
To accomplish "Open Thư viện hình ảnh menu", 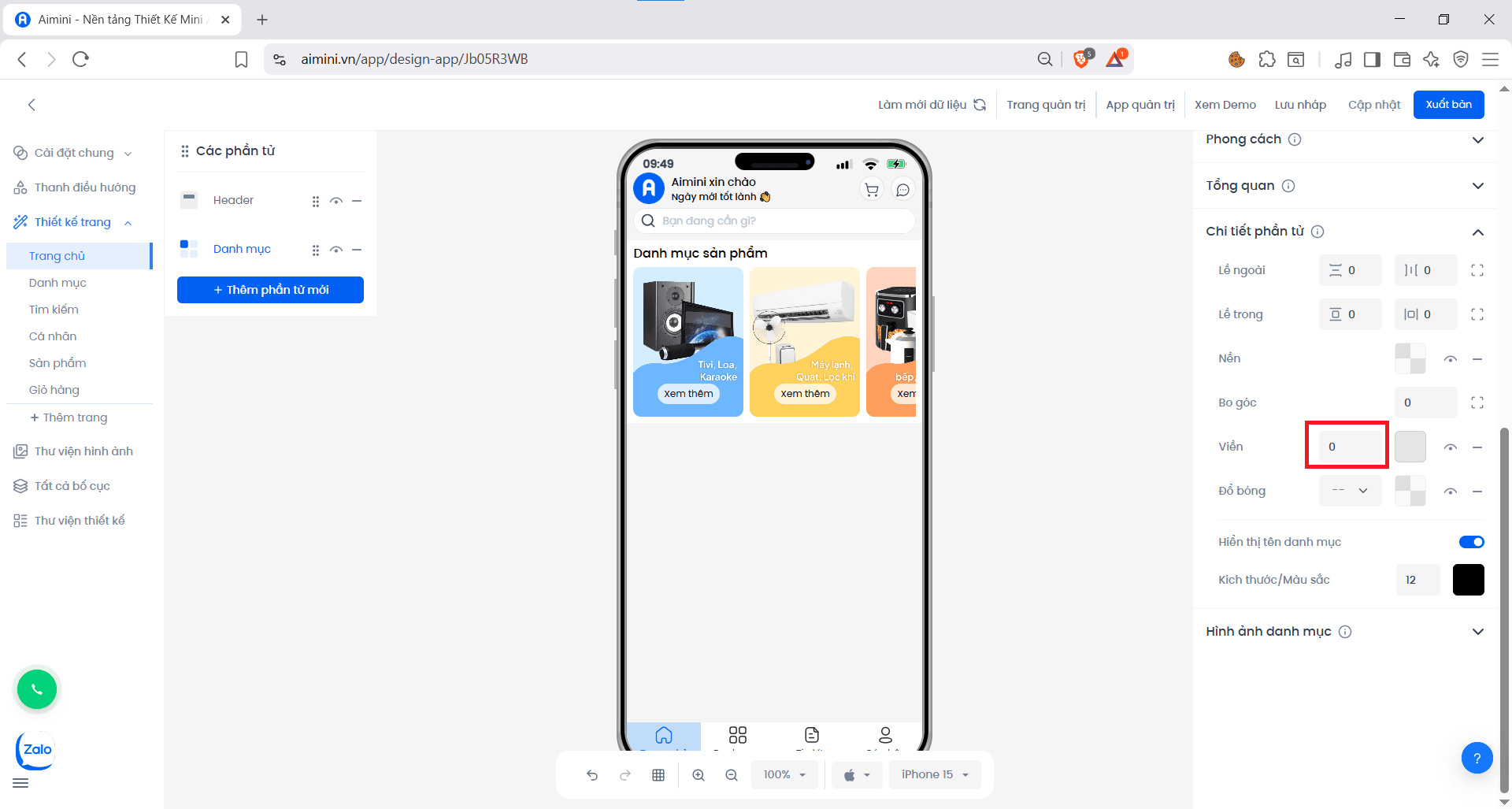I will click(x=83, y=451).
